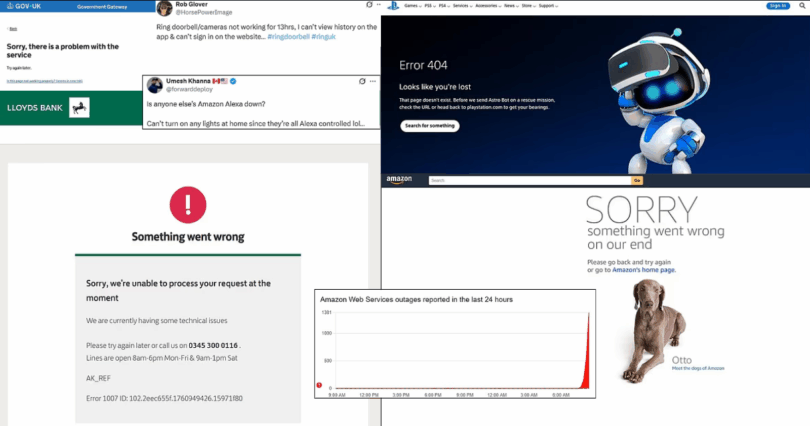Click the red question mark on outage chart
Image resolution: width=810 pixels, height=426 pixels.
click(319, 385)
